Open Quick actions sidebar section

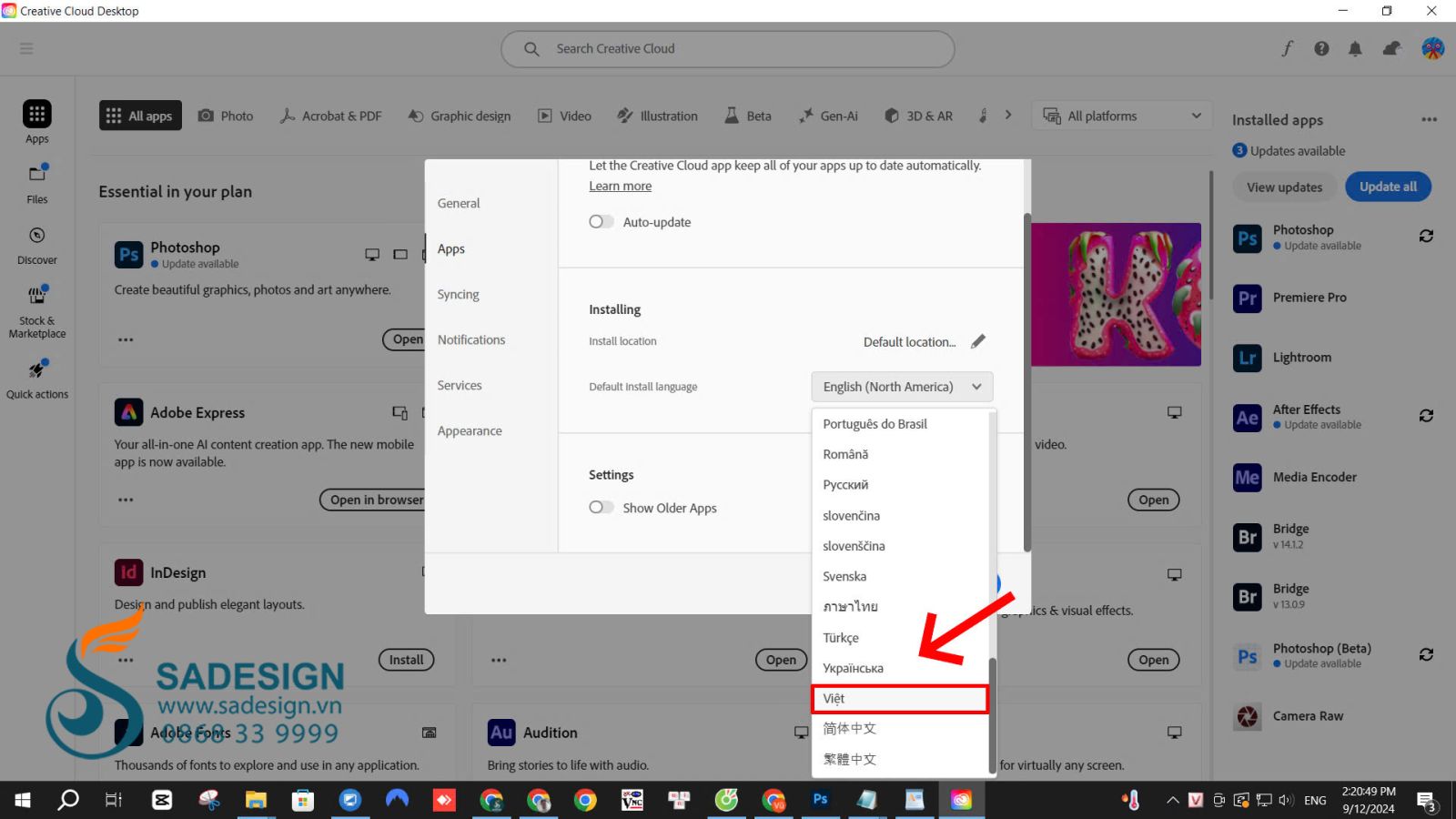coord(37,379)
